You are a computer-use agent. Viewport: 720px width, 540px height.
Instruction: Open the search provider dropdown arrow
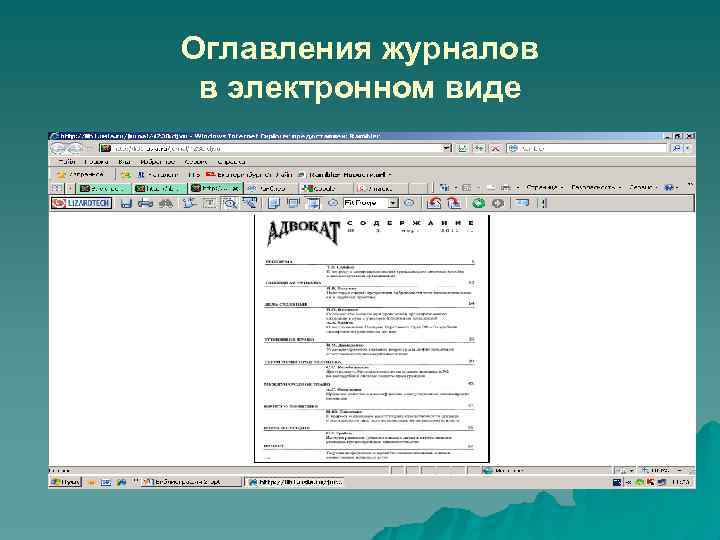(688, 148)
